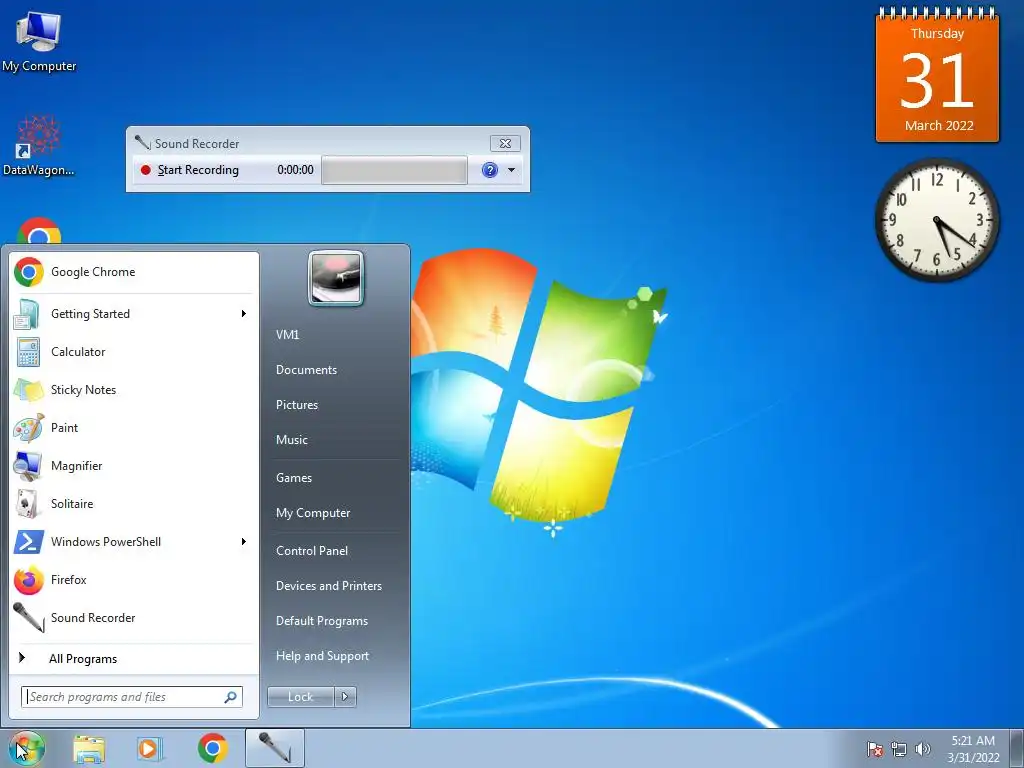Image resolution: width=1024 pixels, height=768 pixels.
Task: Click the analog clock gadget
Action: tap(937, 220)
